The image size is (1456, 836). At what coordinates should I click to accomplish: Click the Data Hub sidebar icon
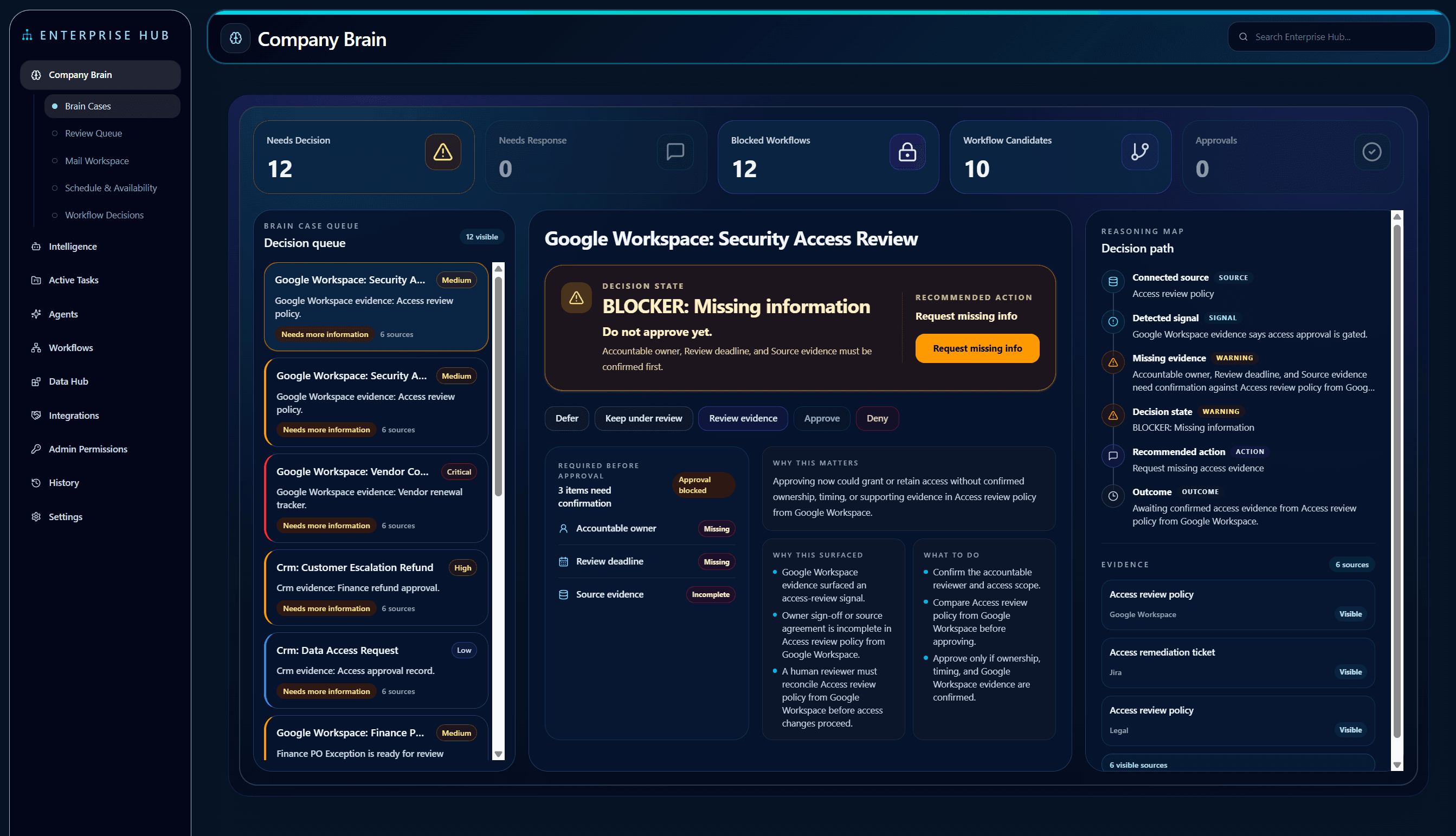point(36,381)
